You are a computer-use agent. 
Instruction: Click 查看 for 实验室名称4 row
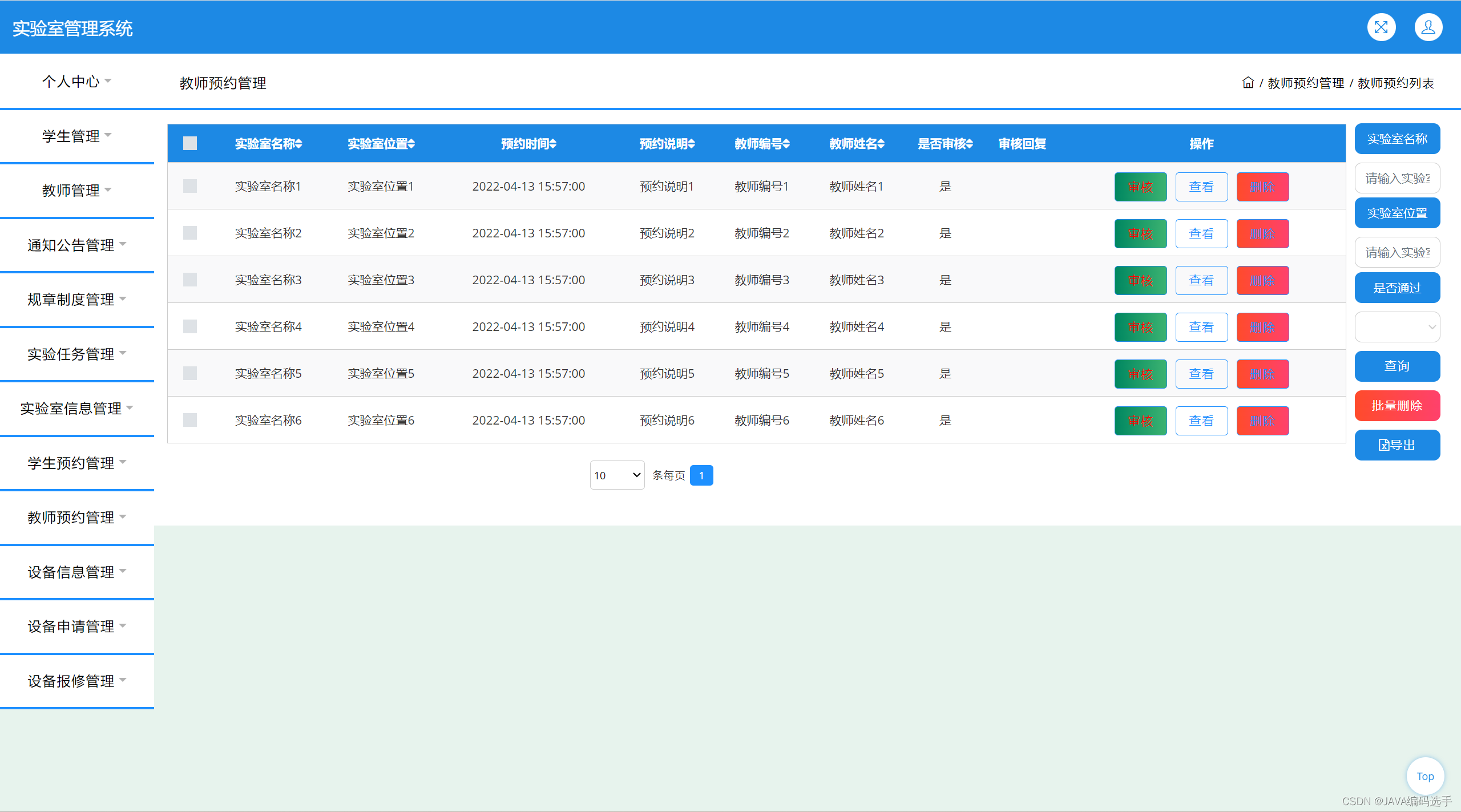coord(1201,327)
